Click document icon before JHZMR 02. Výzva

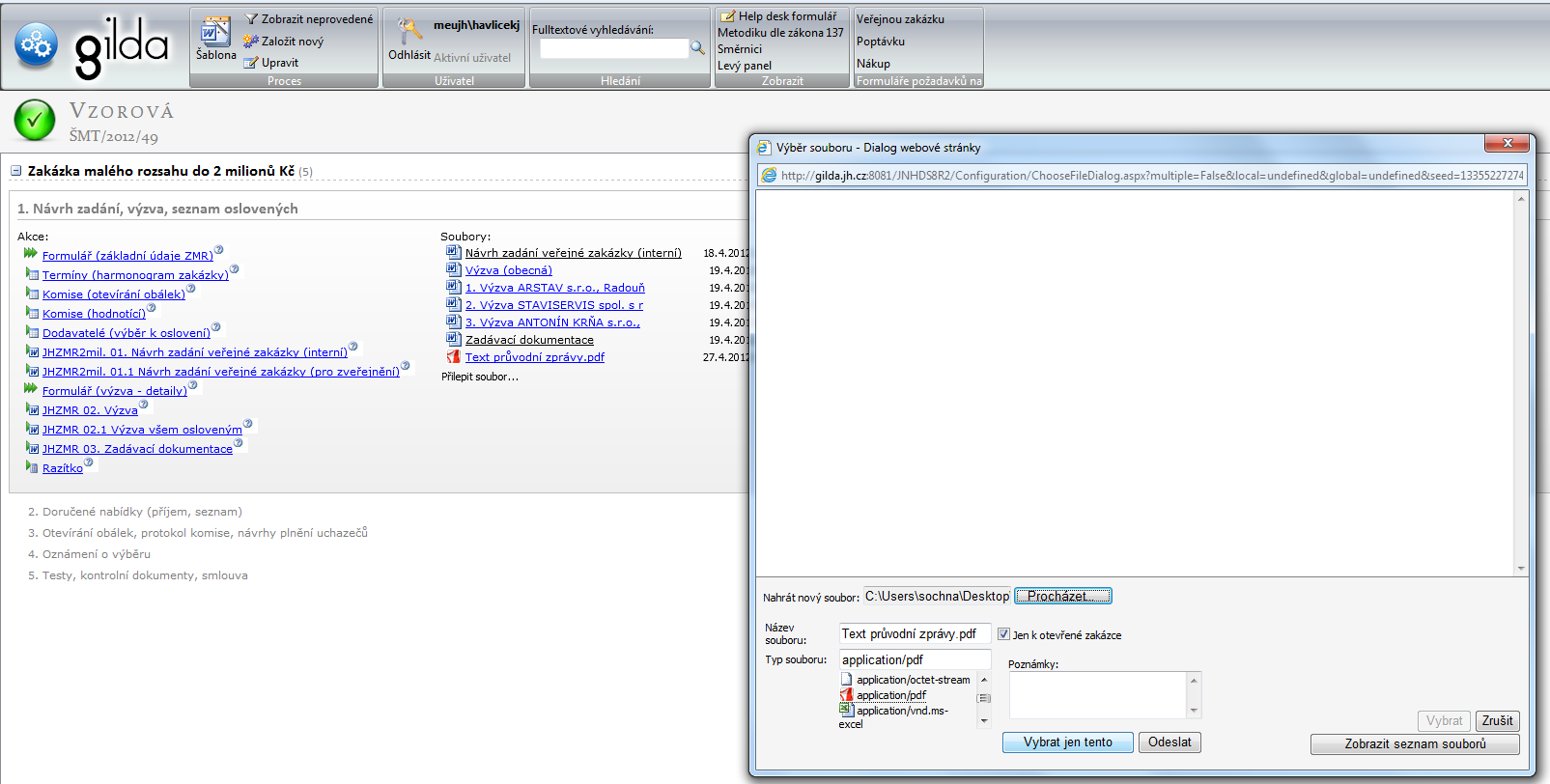(x=32, y=409)
